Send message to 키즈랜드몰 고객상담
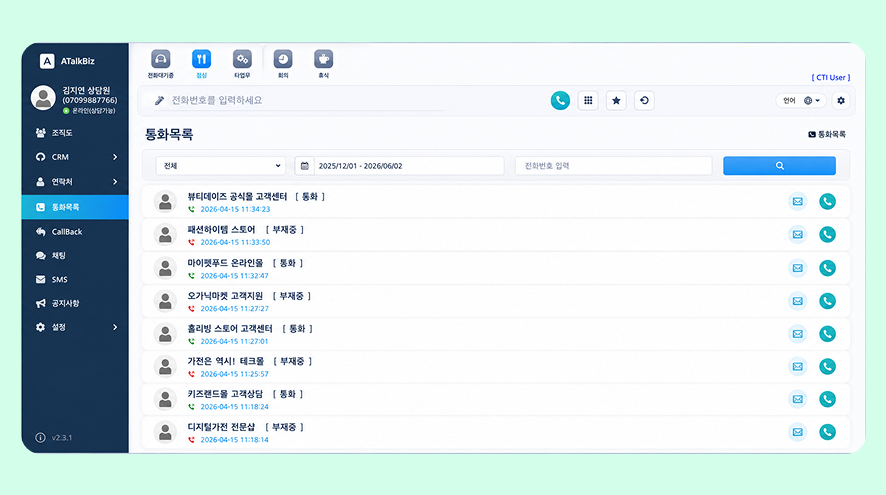The width and height of the screenshot is (886, 495). click(x=797, y=400)
